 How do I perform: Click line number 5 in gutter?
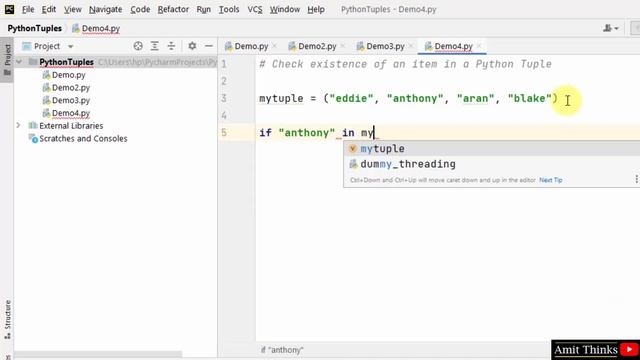click(224, 133)
